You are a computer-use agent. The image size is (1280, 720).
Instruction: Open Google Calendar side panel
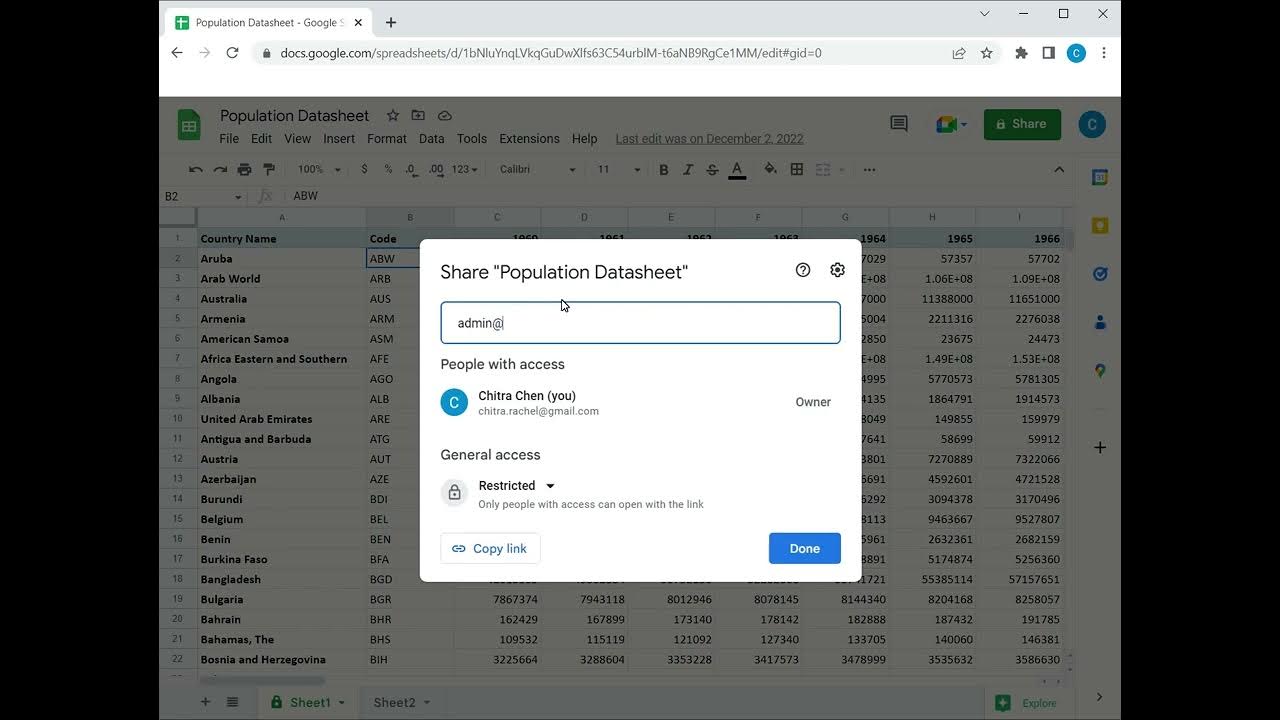click(1100, 177)
